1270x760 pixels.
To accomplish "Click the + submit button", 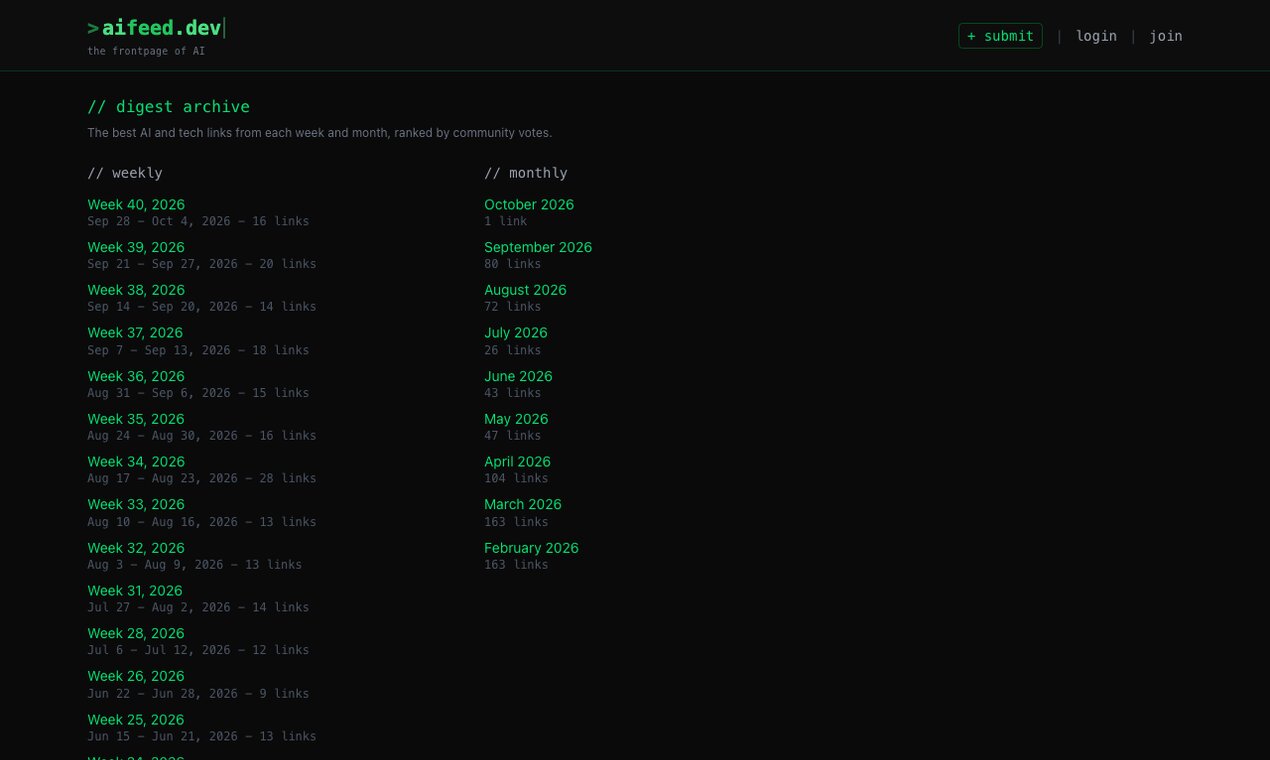I will point(1000,36).
